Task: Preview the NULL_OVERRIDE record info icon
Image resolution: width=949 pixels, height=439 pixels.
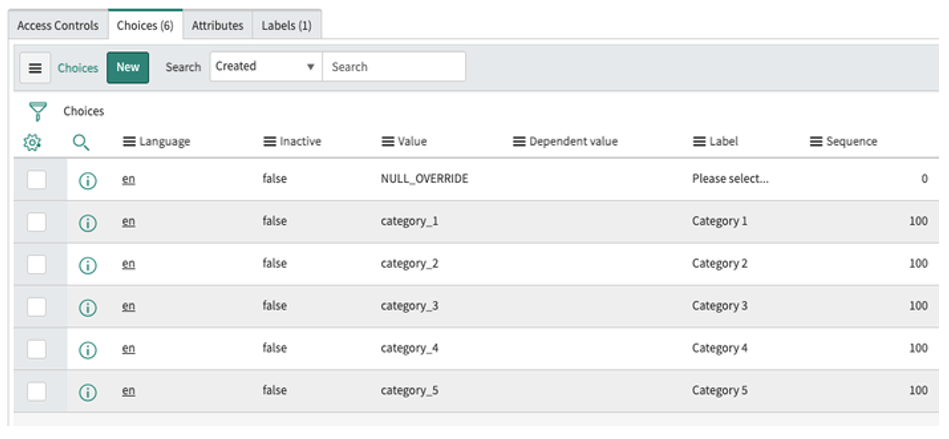Action: [87, 180]
